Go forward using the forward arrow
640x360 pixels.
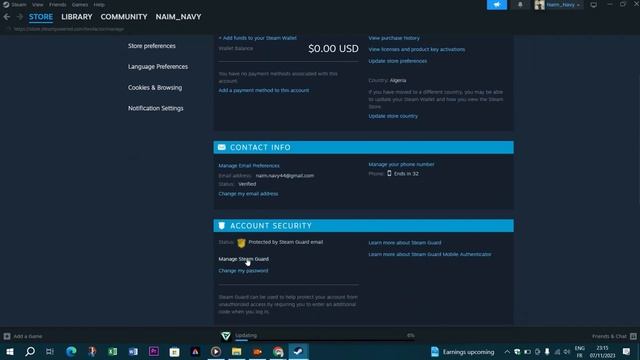point(19,17)
